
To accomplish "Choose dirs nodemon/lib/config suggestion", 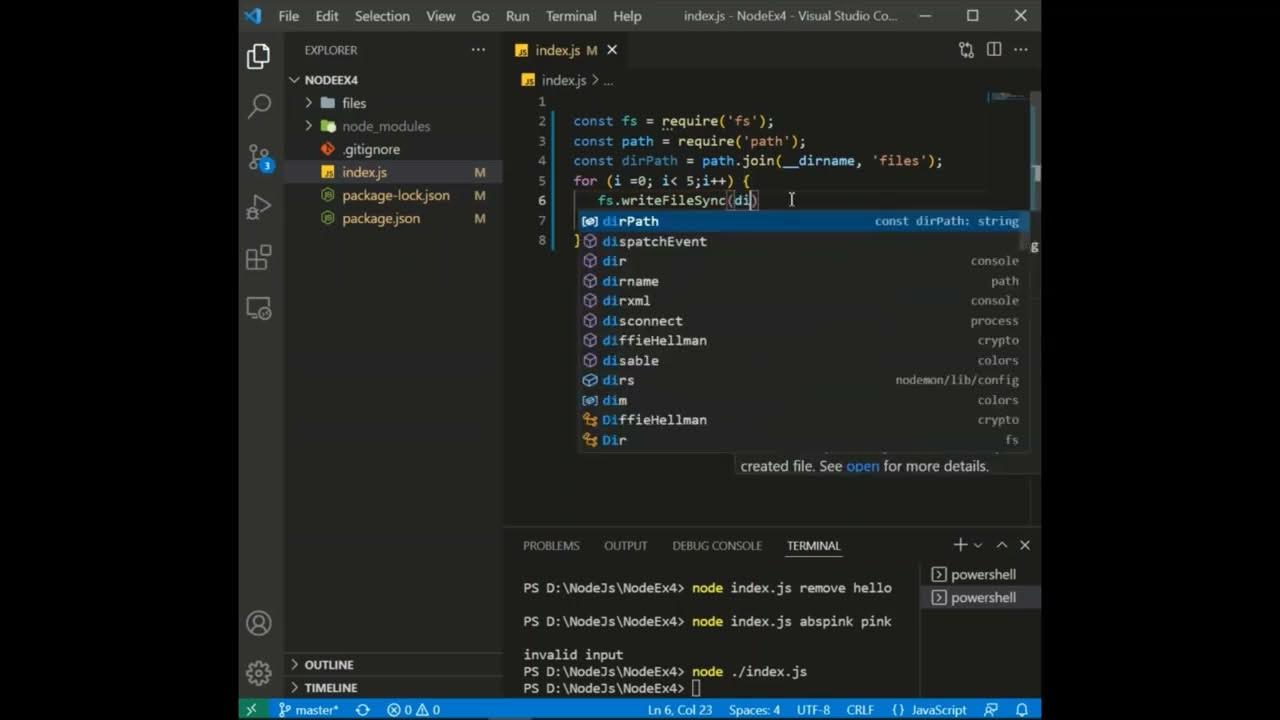I will pos(803,380).
